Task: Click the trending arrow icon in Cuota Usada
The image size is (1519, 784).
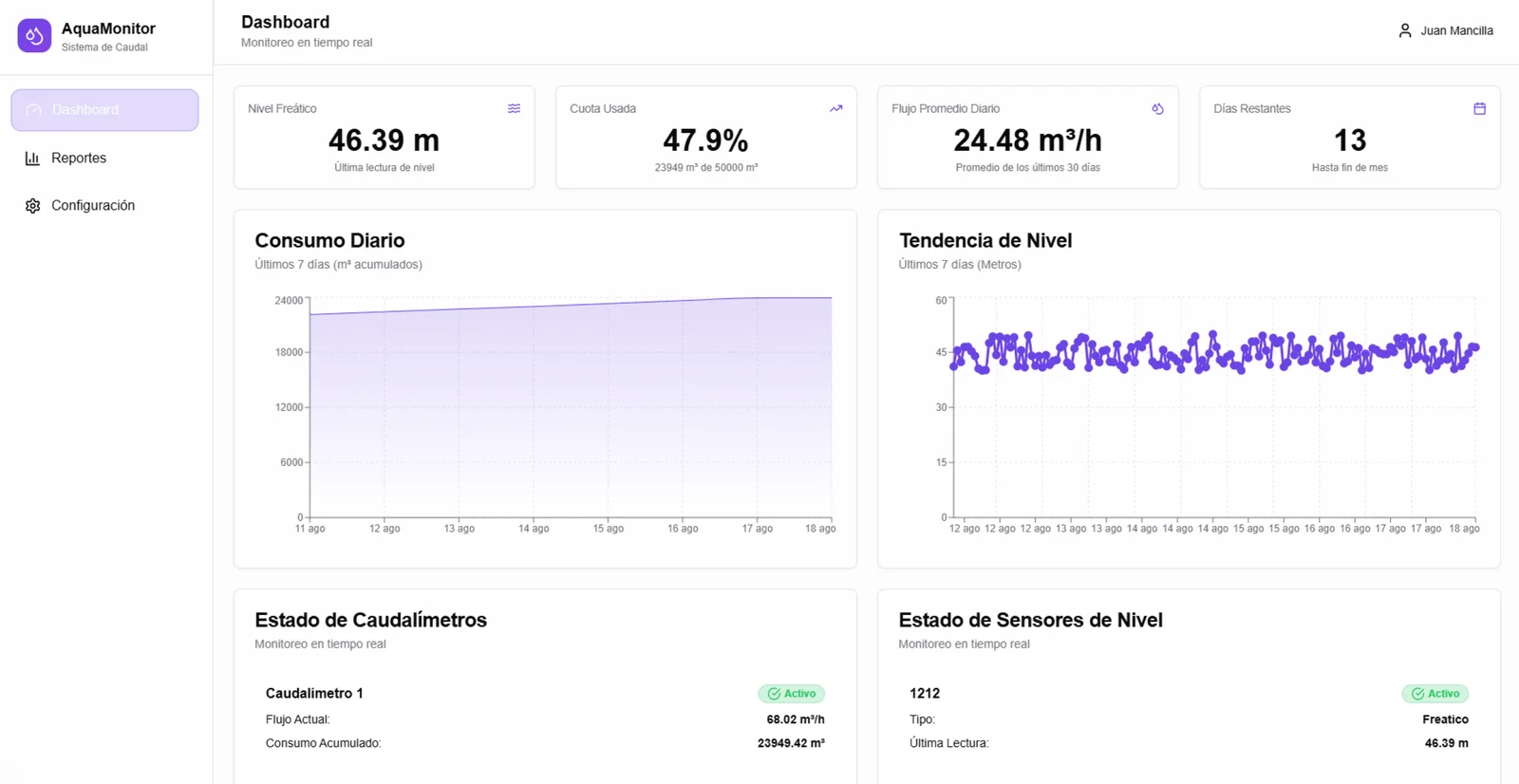Action: coord(835,109)
